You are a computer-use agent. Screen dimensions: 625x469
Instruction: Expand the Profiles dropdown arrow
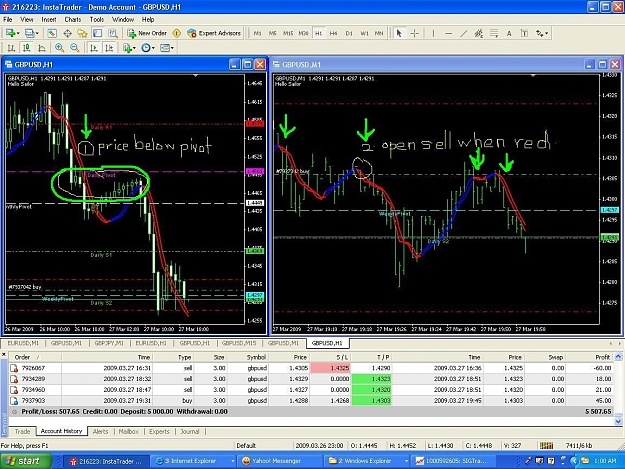(37, 33)
